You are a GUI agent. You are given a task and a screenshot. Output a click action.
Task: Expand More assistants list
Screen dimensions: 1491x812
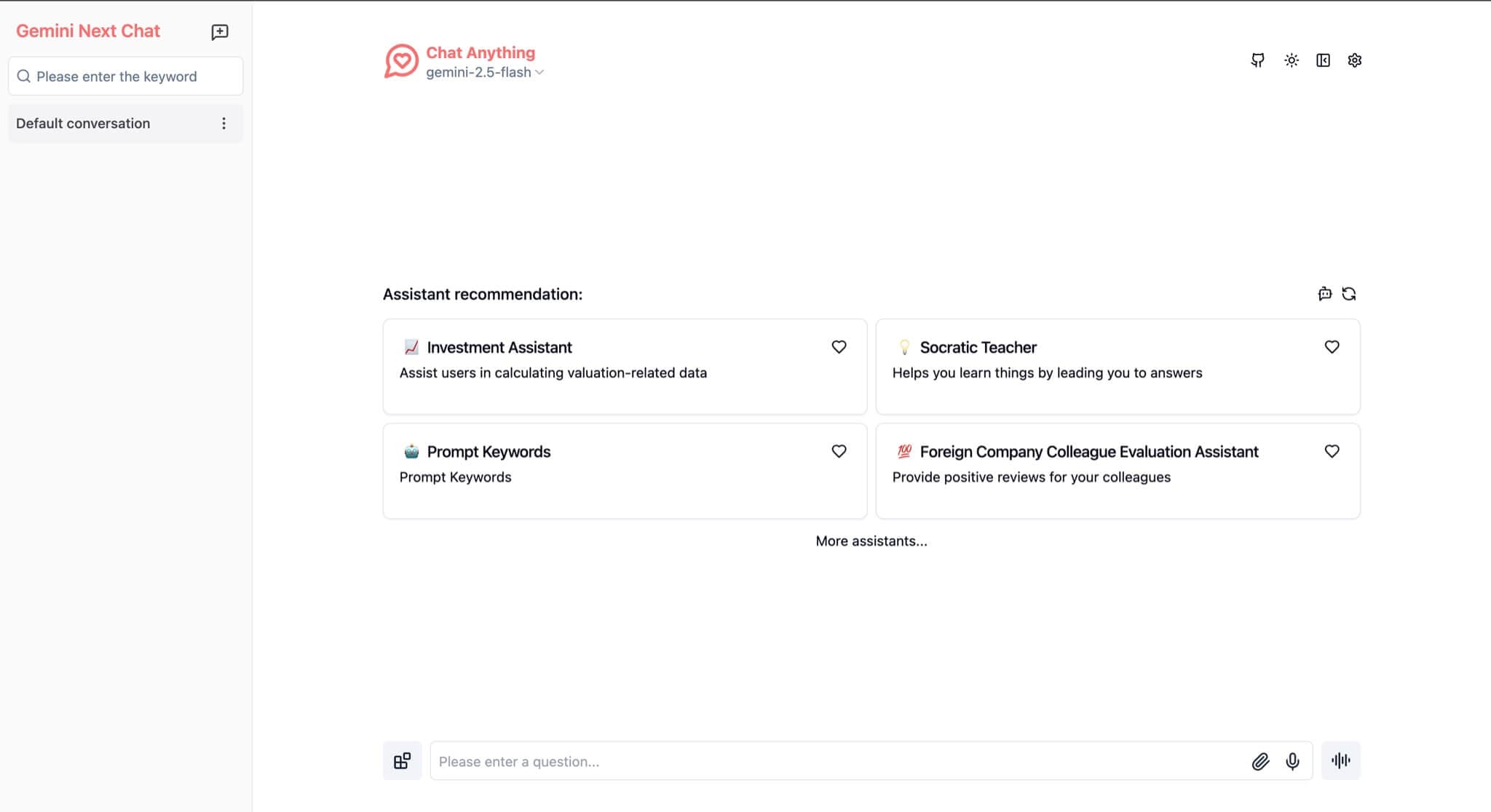(x=871, y=541)
